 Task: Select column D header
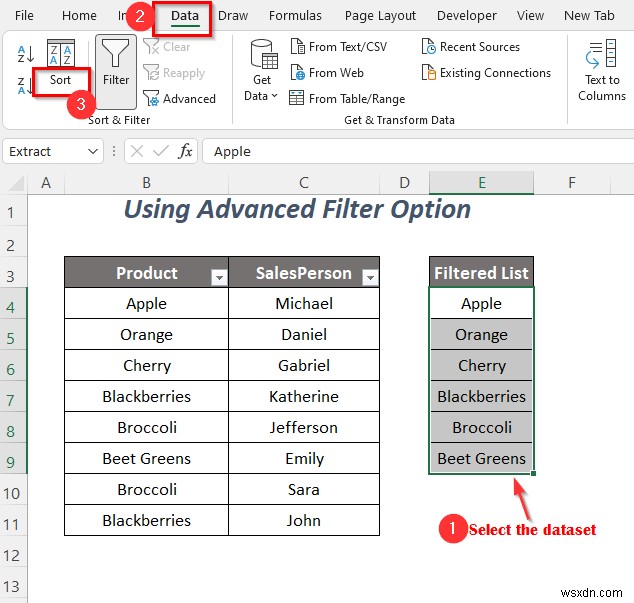click(404, 183)
